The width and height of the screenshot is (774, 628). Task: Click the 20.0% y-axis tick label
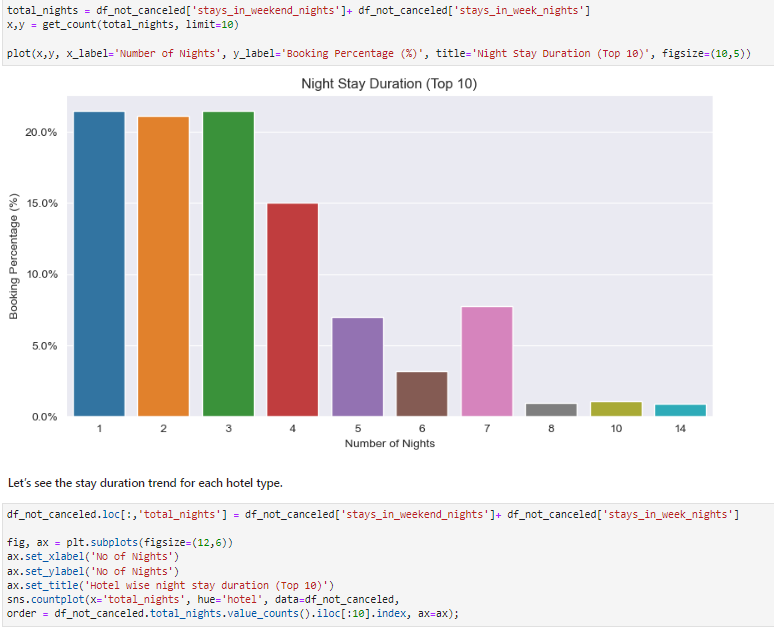(41, 132)
